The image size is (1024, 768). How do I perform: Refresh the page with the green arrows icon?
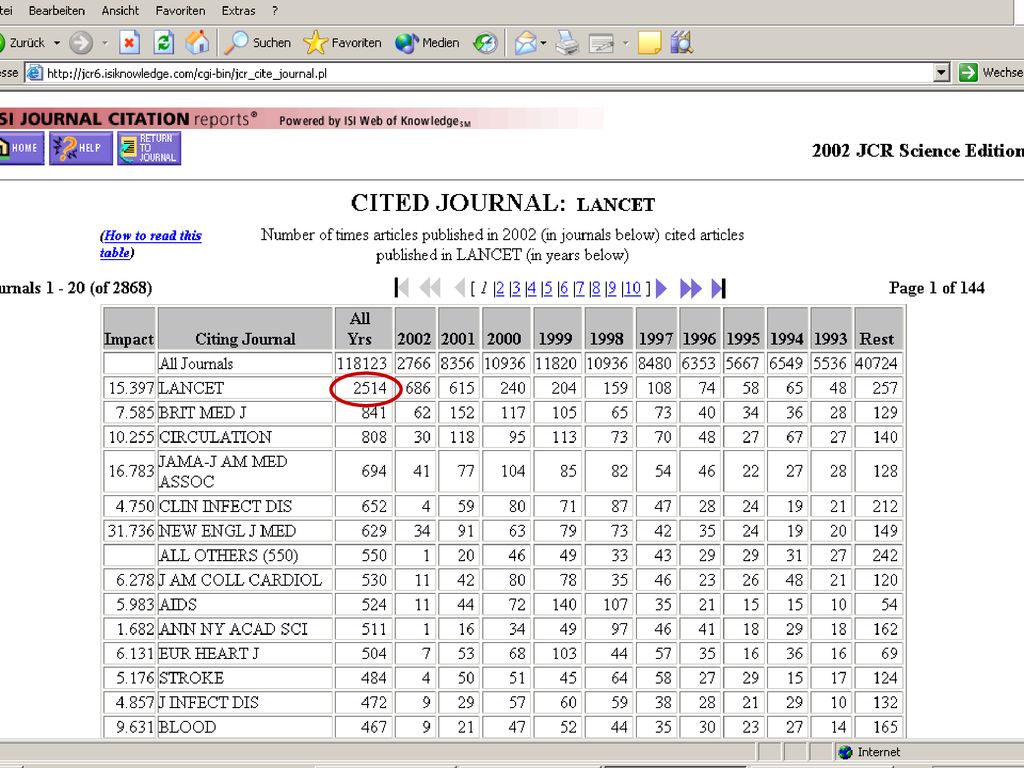(x=163, y=43)
